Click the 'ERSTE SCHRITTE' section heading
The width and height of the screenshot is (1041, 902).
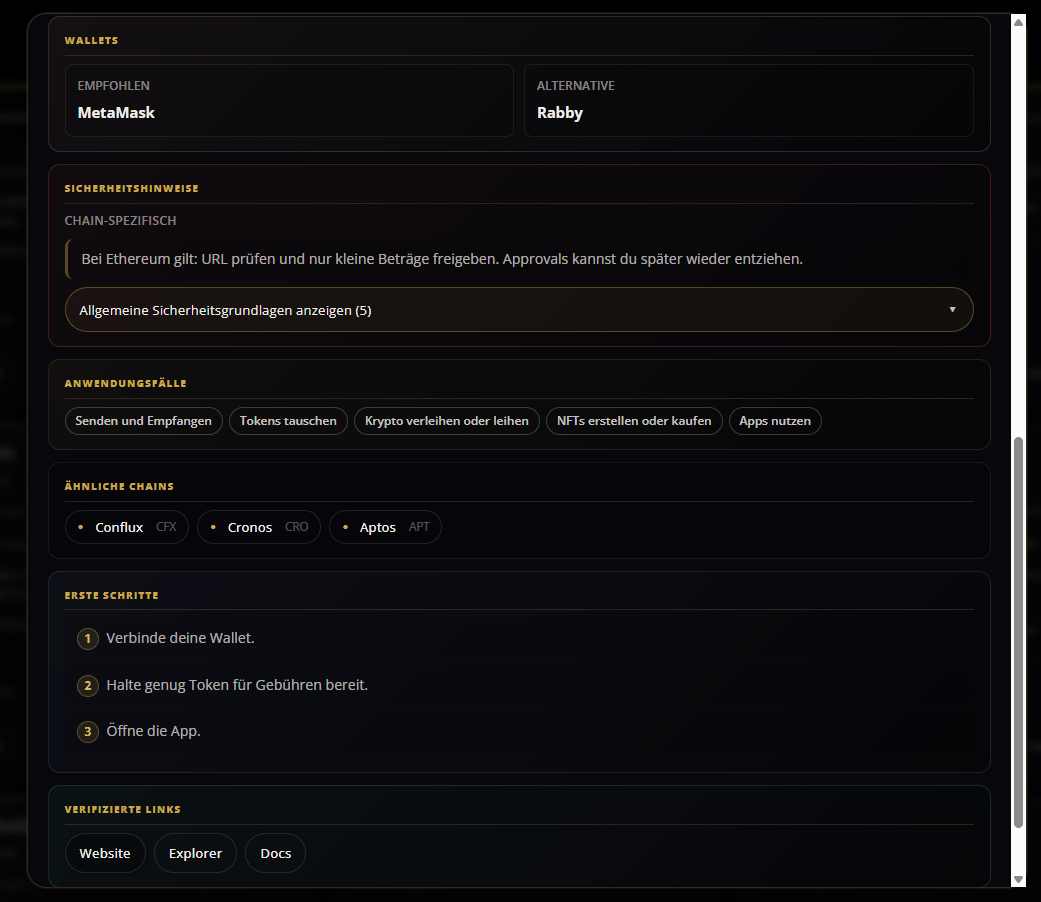click(112, 595)
